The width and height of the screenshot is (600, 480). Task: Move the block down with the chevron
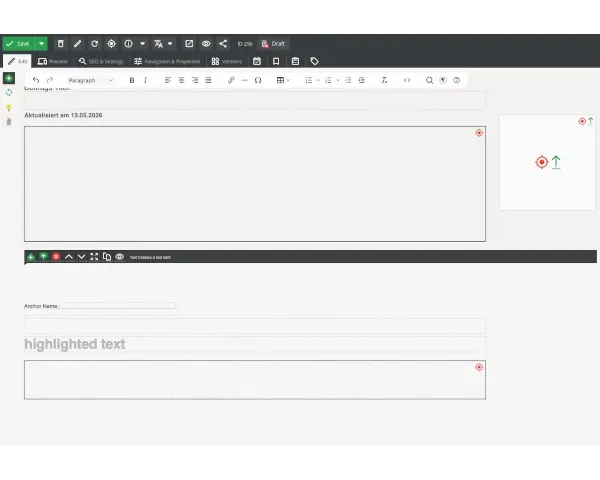pyautogui.click(x=82, y=256)
